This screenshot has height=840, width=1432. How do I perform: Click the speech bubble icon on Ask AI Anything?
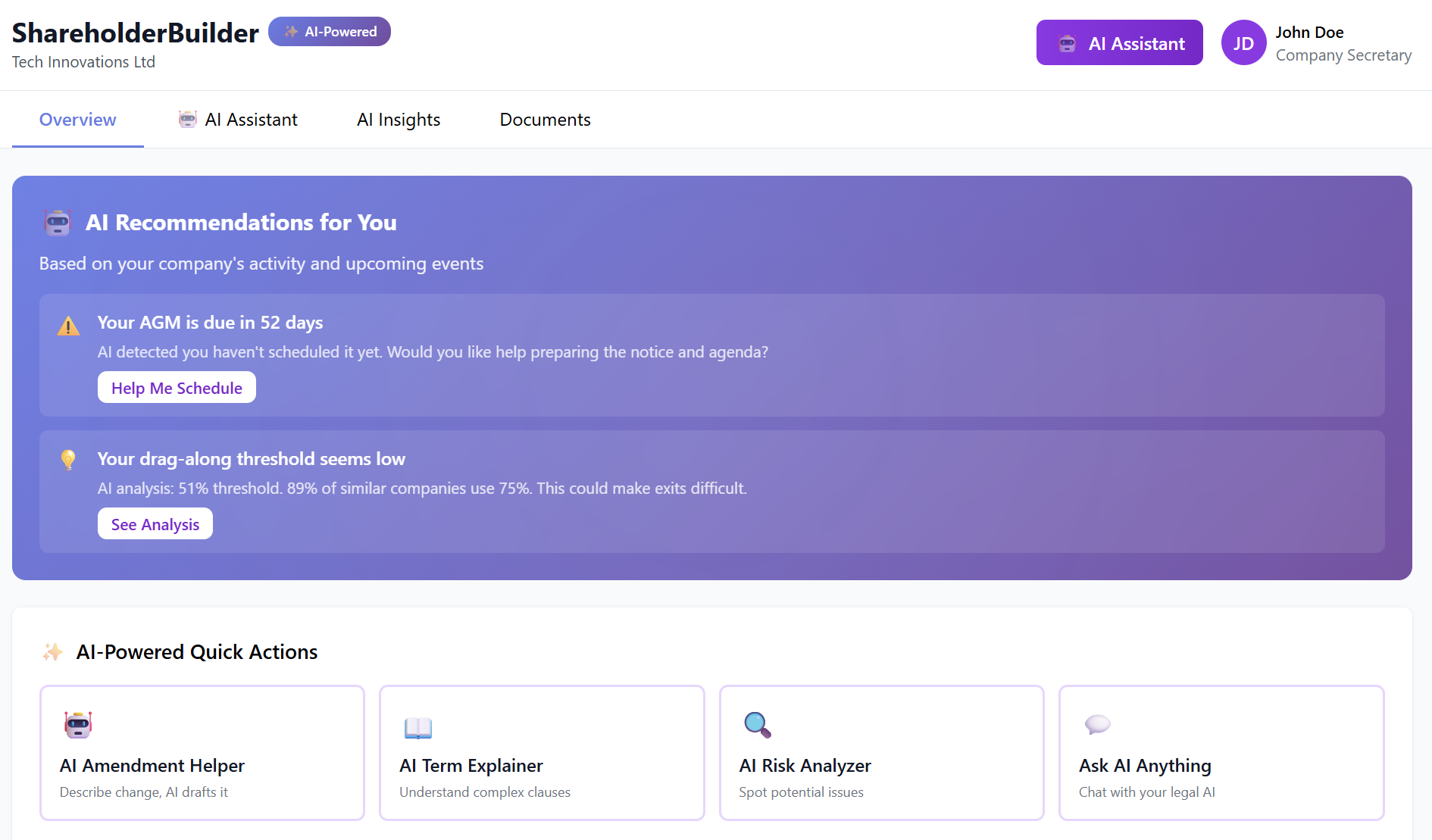click(1096, 725)
